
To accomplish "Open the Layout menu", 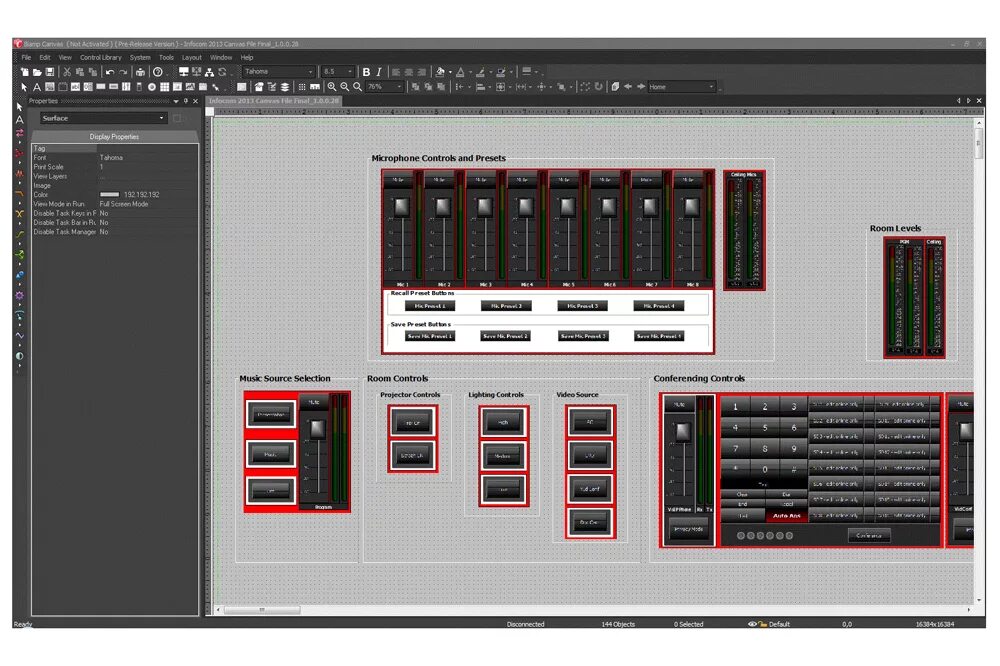I will [191, 57].
